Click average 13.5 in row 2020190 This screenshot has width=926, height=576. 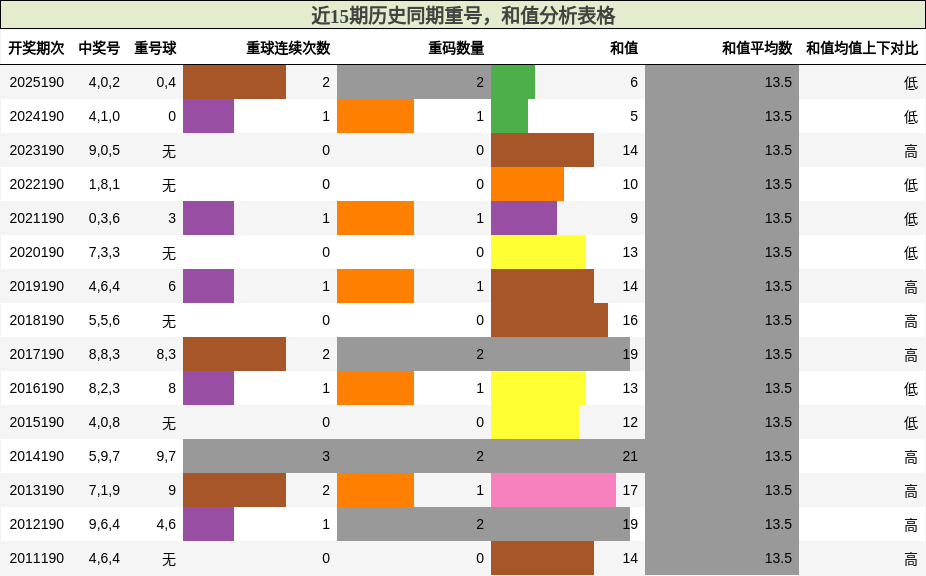[778, 252]
